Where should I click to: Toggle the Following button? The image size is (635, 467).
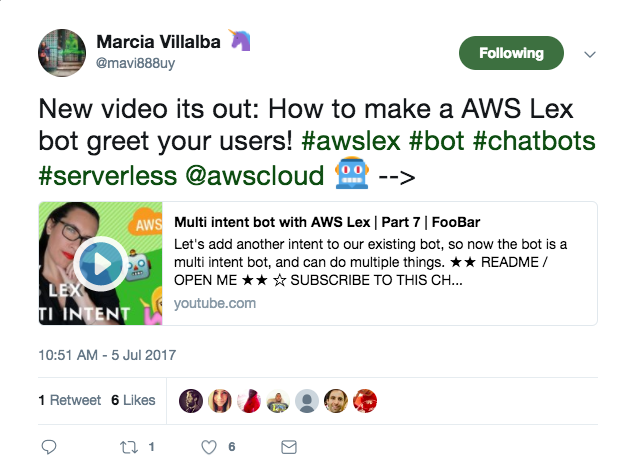coord(511,53)
